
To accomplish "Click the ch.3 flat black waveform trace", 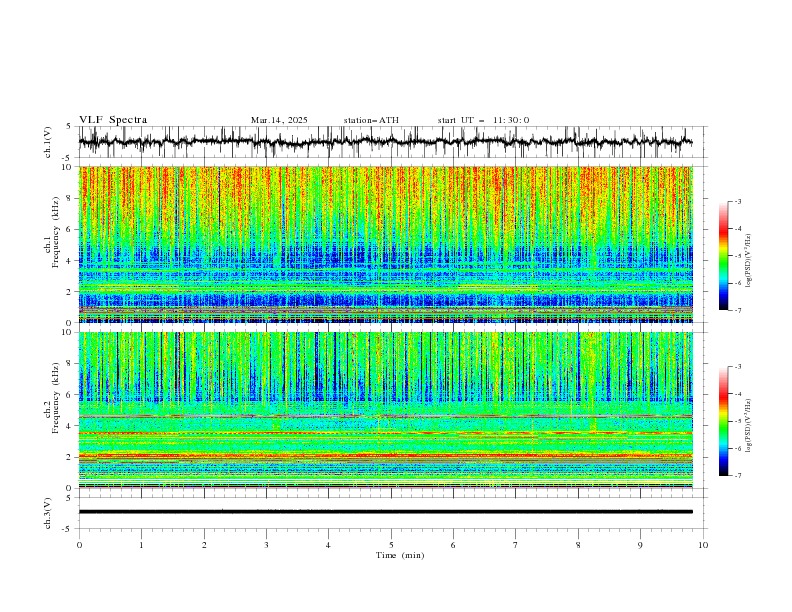I will pyautogui.click(x=385, y=512).
